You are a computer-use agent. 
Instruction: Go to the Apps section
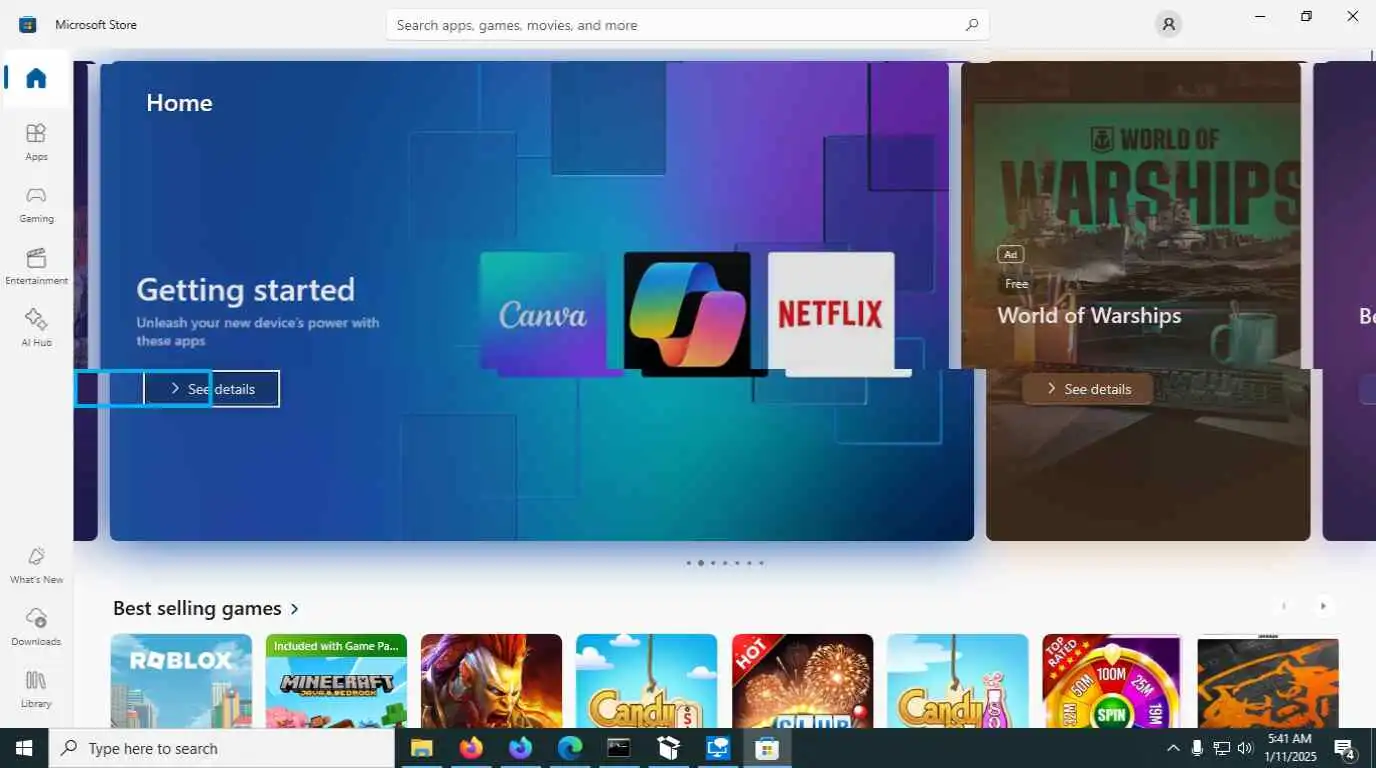36,142
